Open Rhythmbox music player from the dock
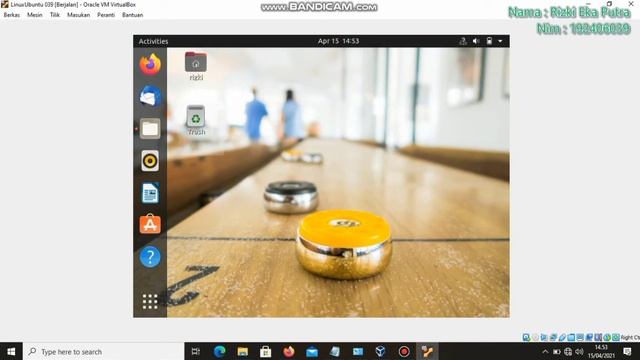Image resolution: width=640 pixels, height=360 pixels. point(150,161)
